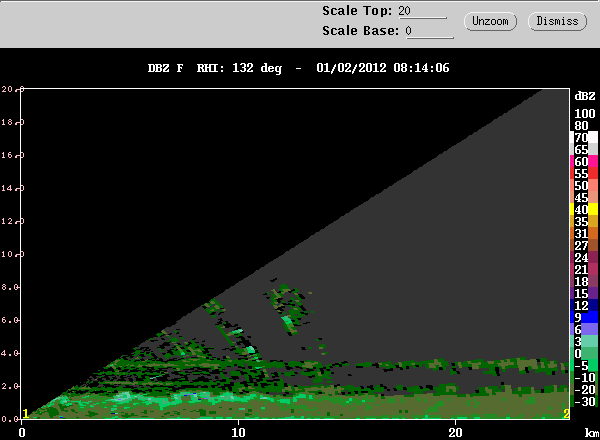Click the 20 km x-axis label
Image resolution: width=600 pixels, height=440 pixels.
click(x=455, y=433)
